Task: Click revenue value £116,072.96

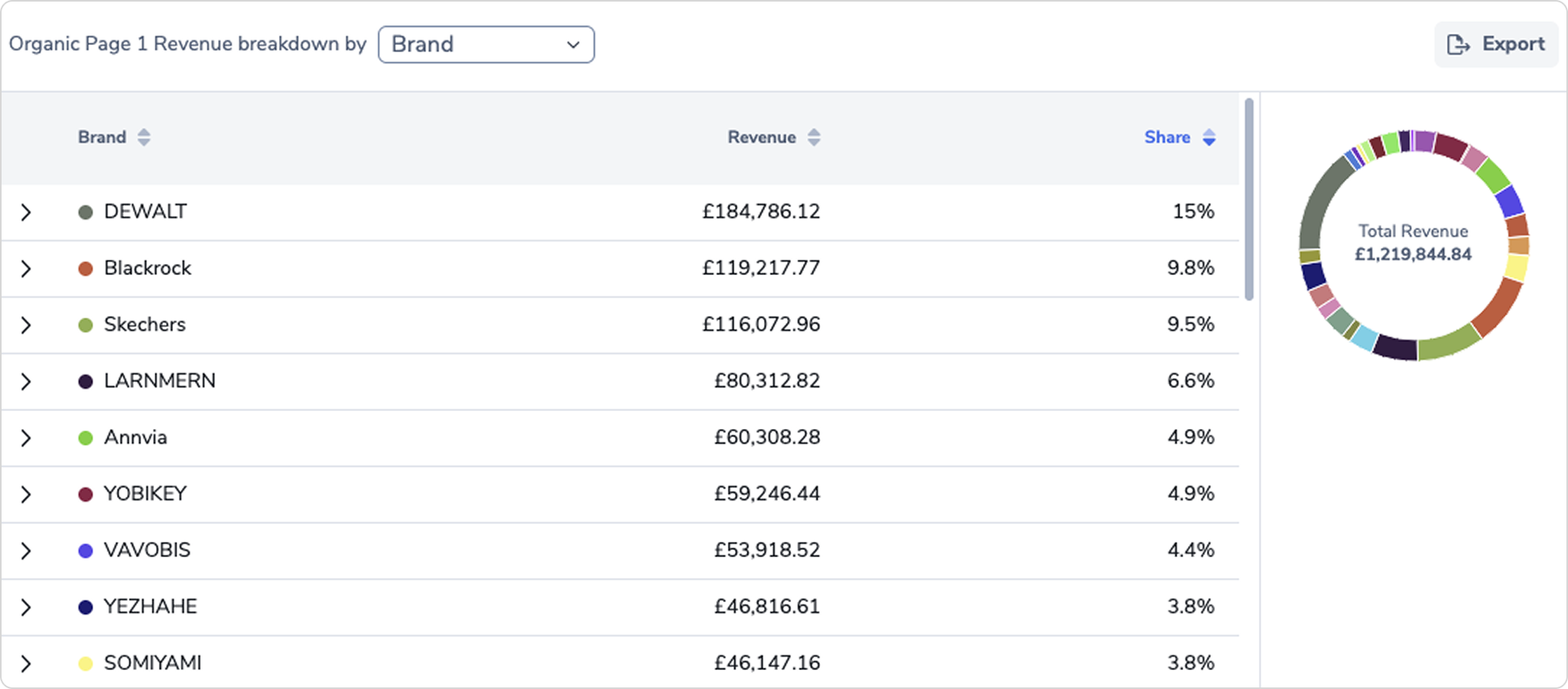Action: click(x=761, y=325)
